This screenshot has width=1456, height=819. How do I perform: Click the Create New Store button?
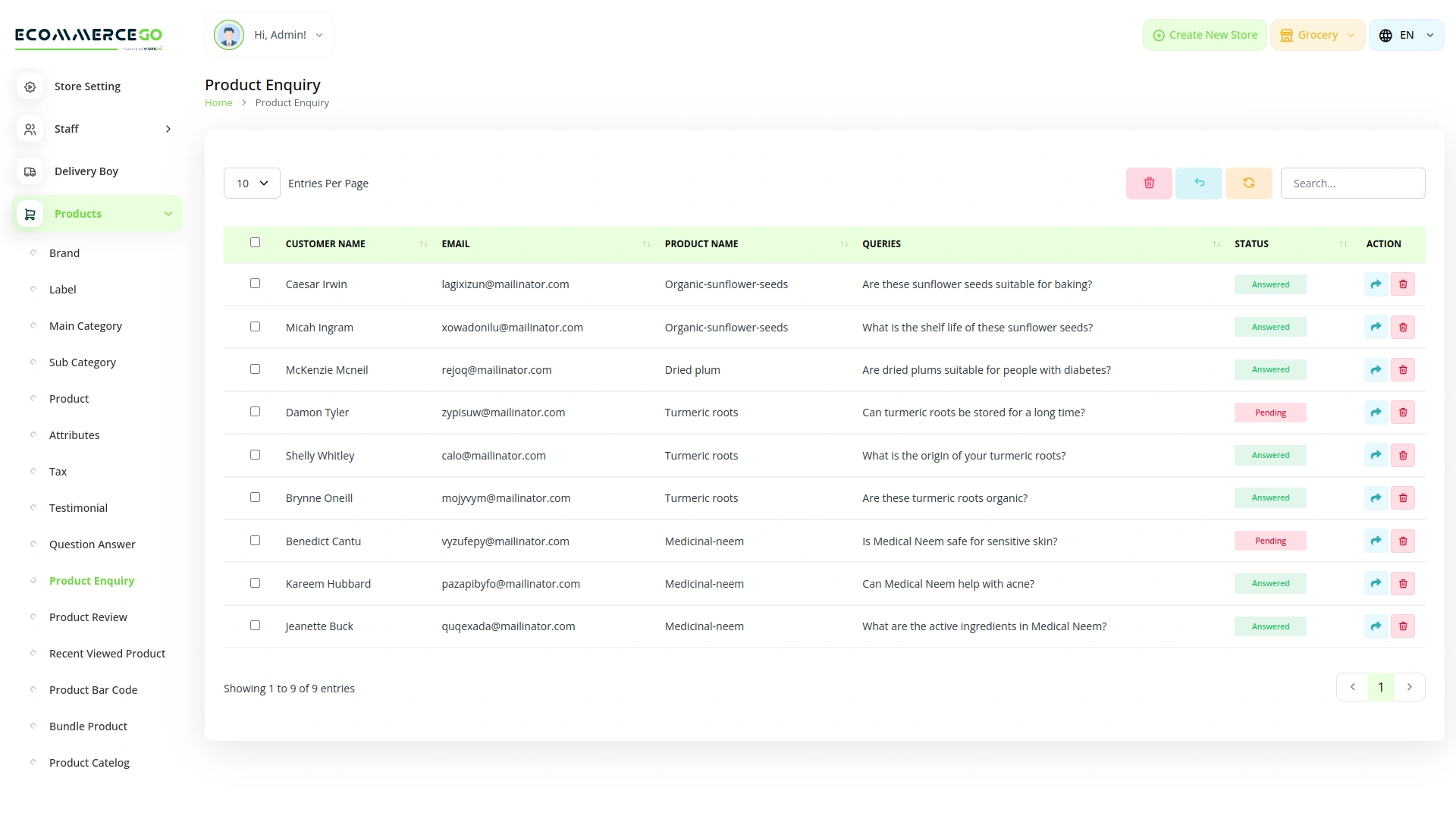[x=1204, y=34]
